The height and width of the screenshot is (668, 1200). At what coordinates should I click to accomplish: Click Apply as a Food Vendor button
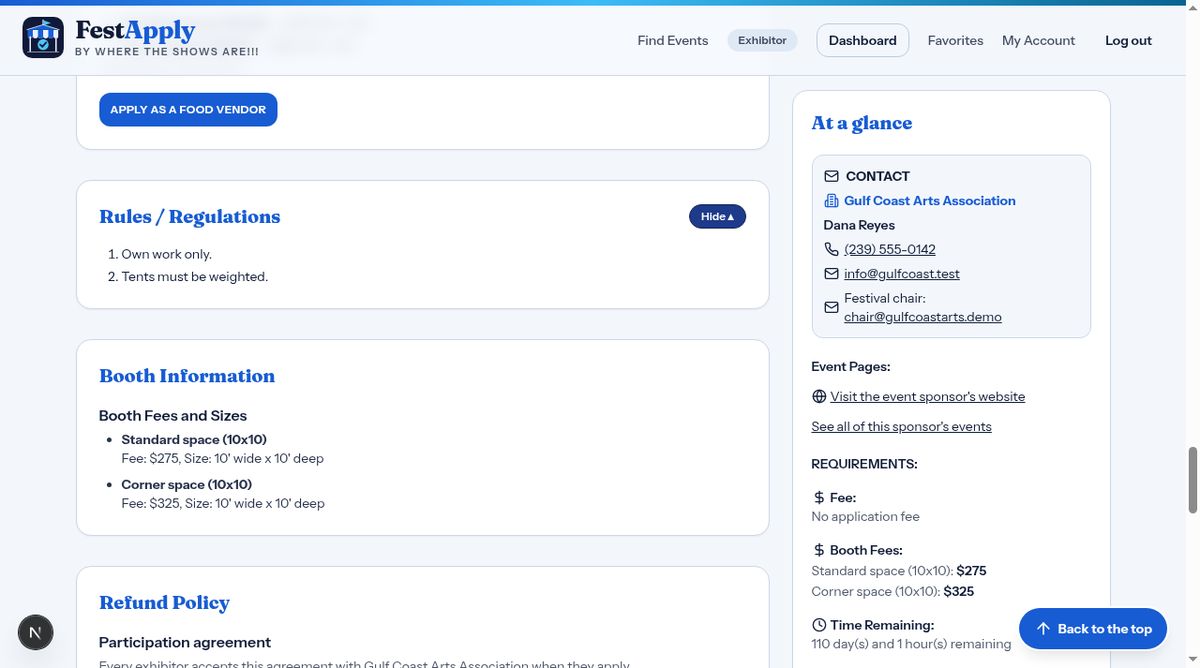[x=188, y=110]
